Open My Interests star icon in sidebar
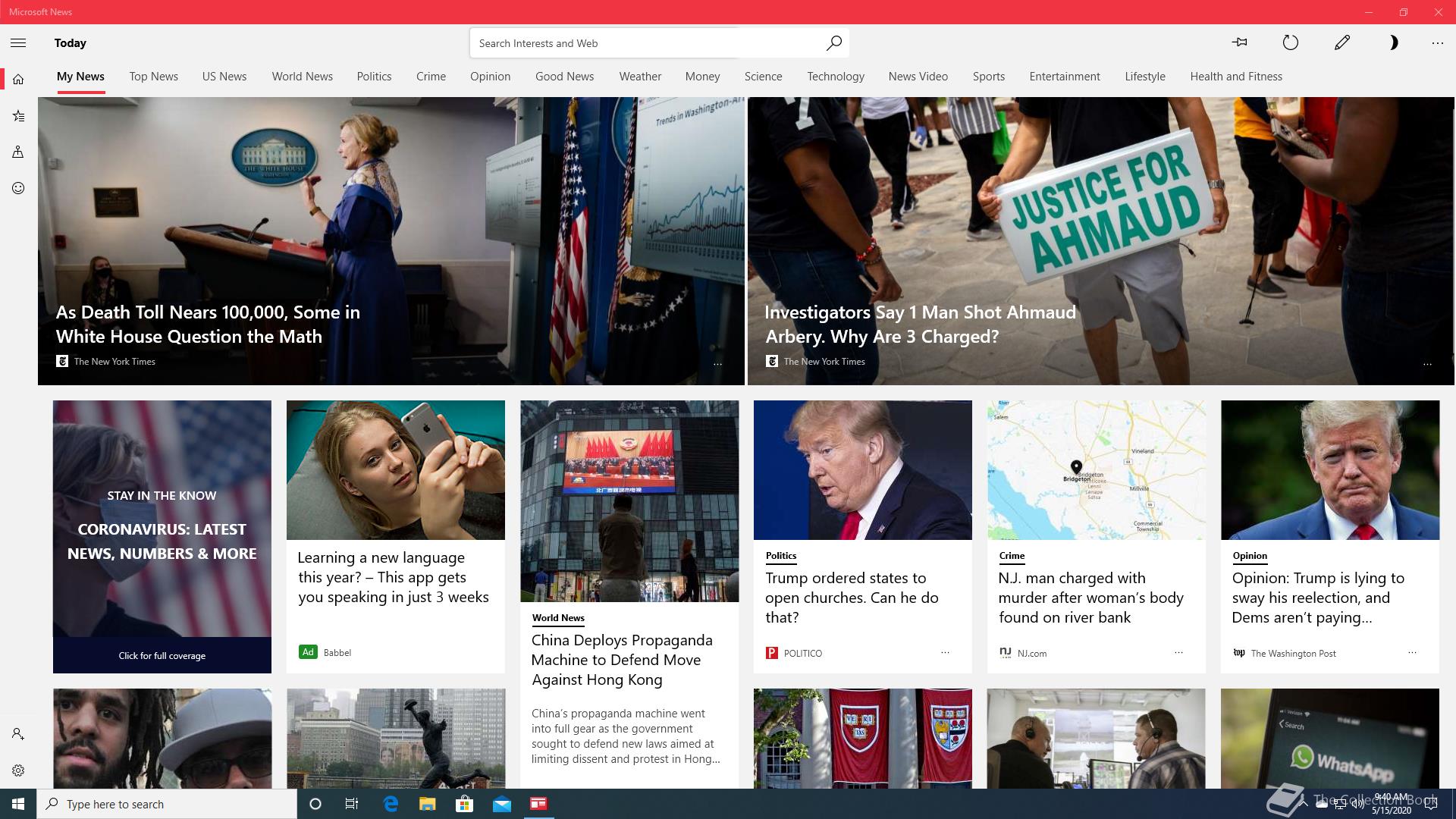Viewport: 1456px width, 819px height. coord(18,116)
